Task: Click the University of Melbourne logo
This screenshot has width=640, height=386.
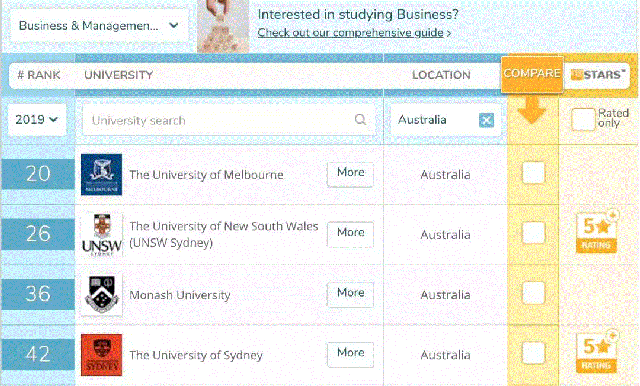Action: [x=101, y=174]
